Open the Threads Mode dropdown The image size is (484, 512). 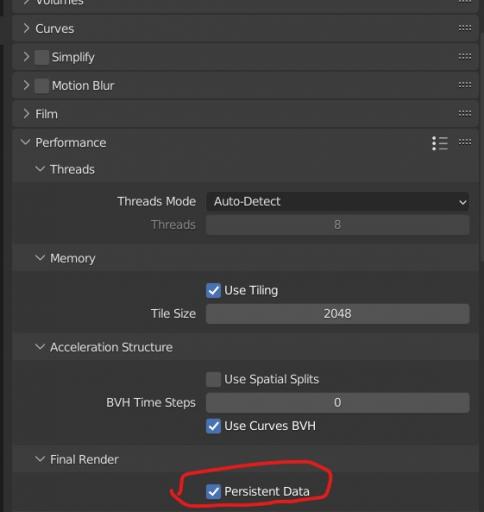(x=337, y=201)
